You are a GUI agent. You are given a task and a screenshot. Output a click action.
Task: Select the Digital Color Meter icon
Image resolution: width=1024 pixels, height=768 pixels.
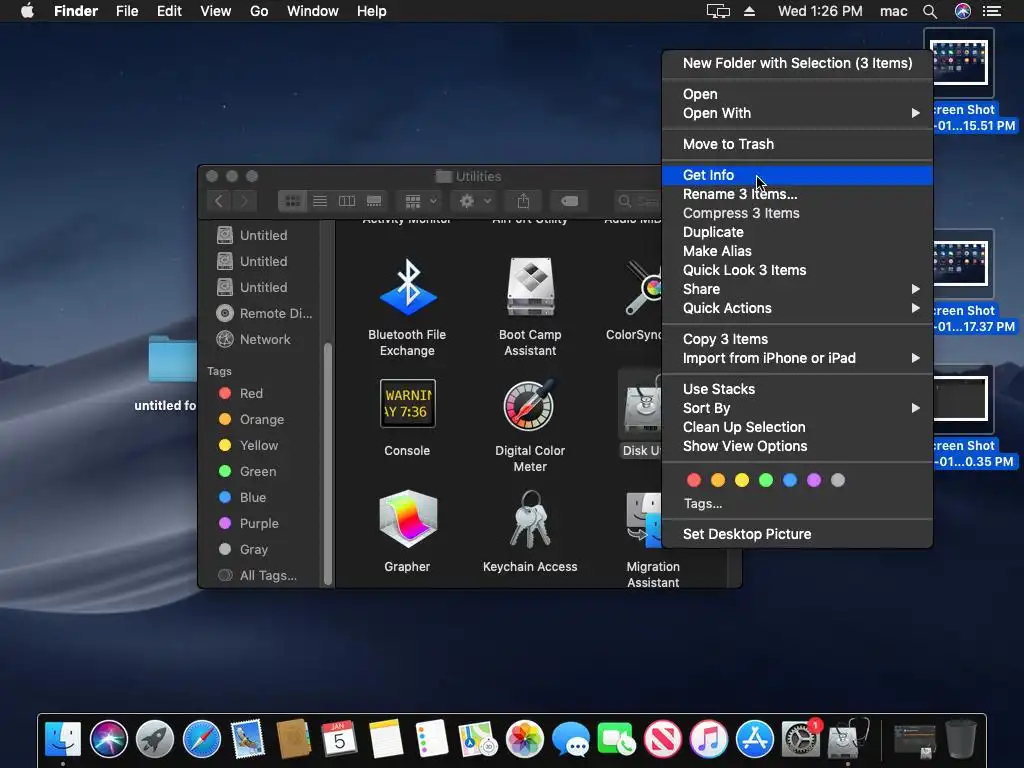(529, 405)
